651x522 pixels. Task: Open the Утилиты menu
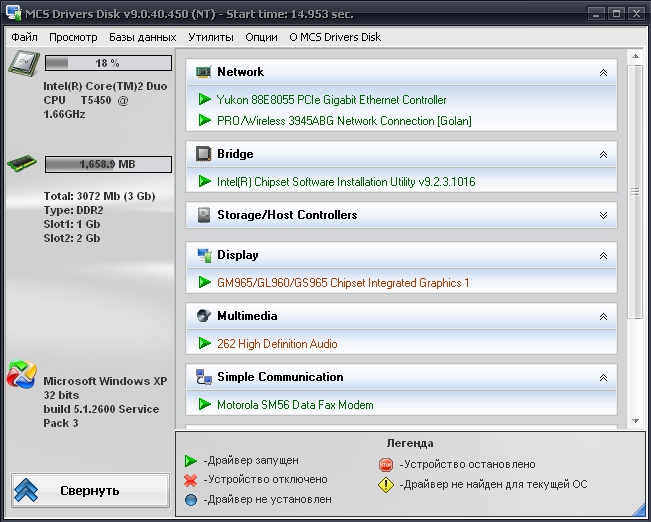[x=211, y=37]
